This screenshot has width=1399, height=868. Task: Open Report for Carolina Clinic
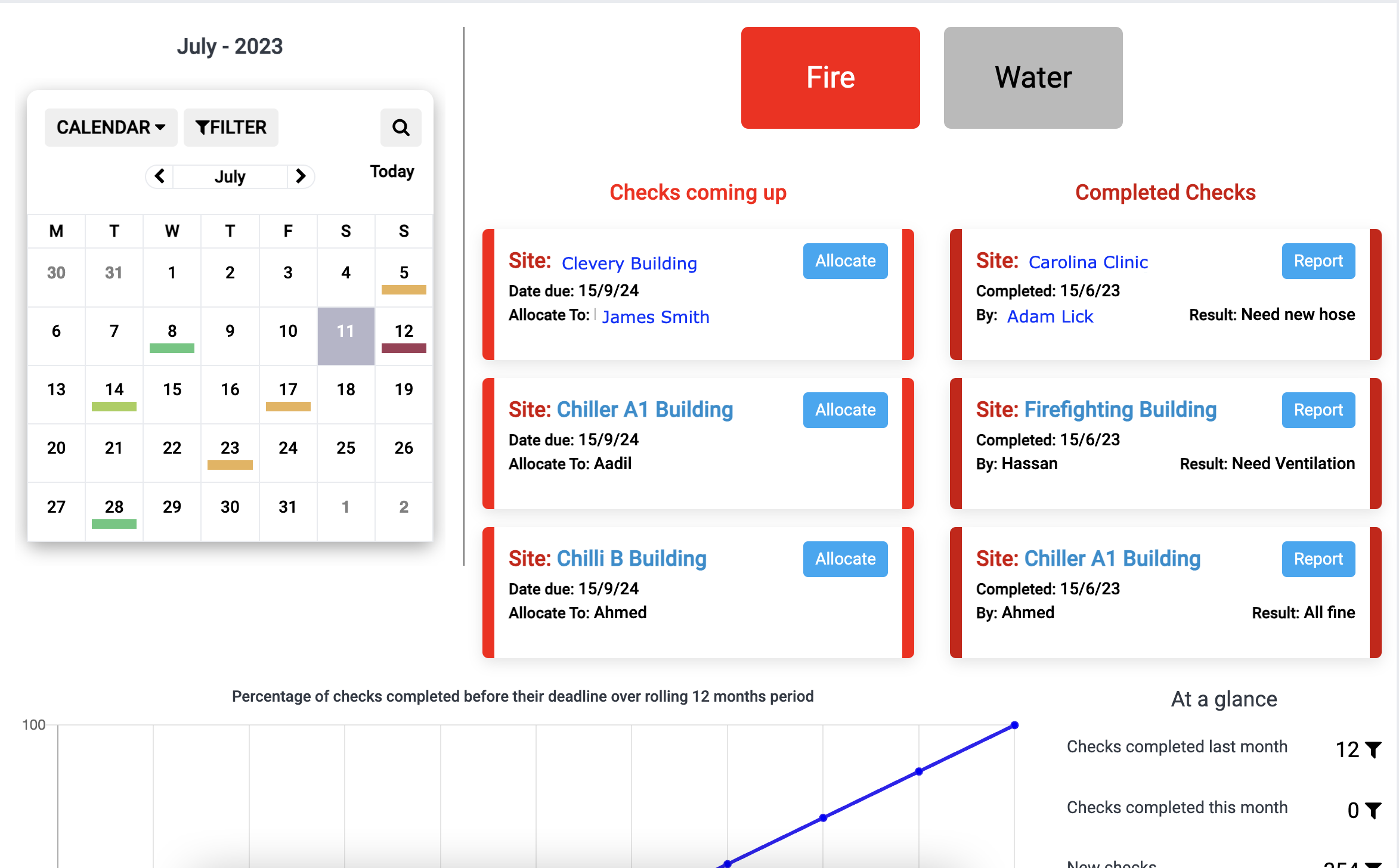point(1318,261)
